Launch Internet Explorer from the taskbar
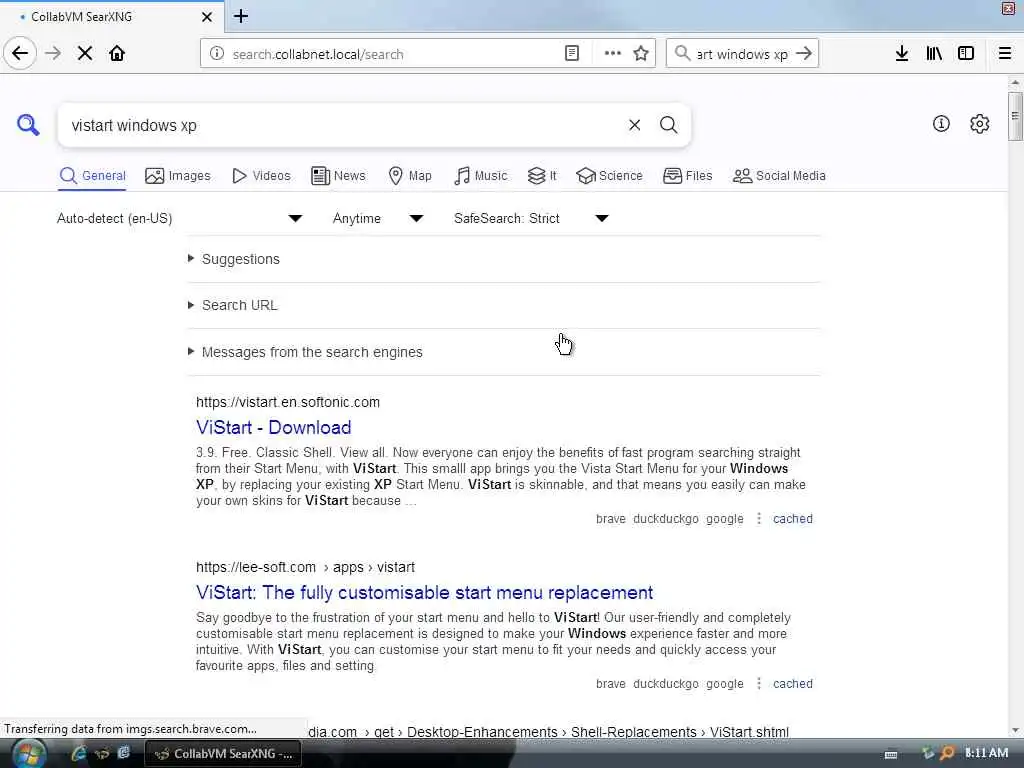The image size is (1024, 768). [x=78, y=753]
